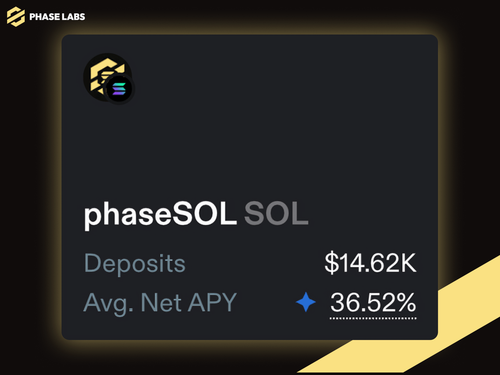This screenshot has width=500, height=375.
Task: Open the PHASE LABS wordmark link
Action: (57, 17)
